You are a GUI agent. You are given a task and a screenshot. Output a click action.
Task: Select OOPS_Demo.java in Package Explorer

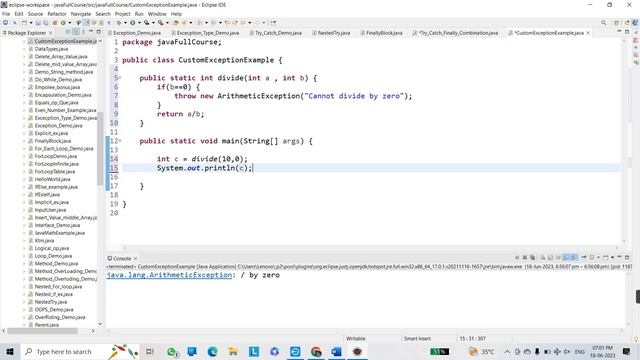(x=54, y=309)
